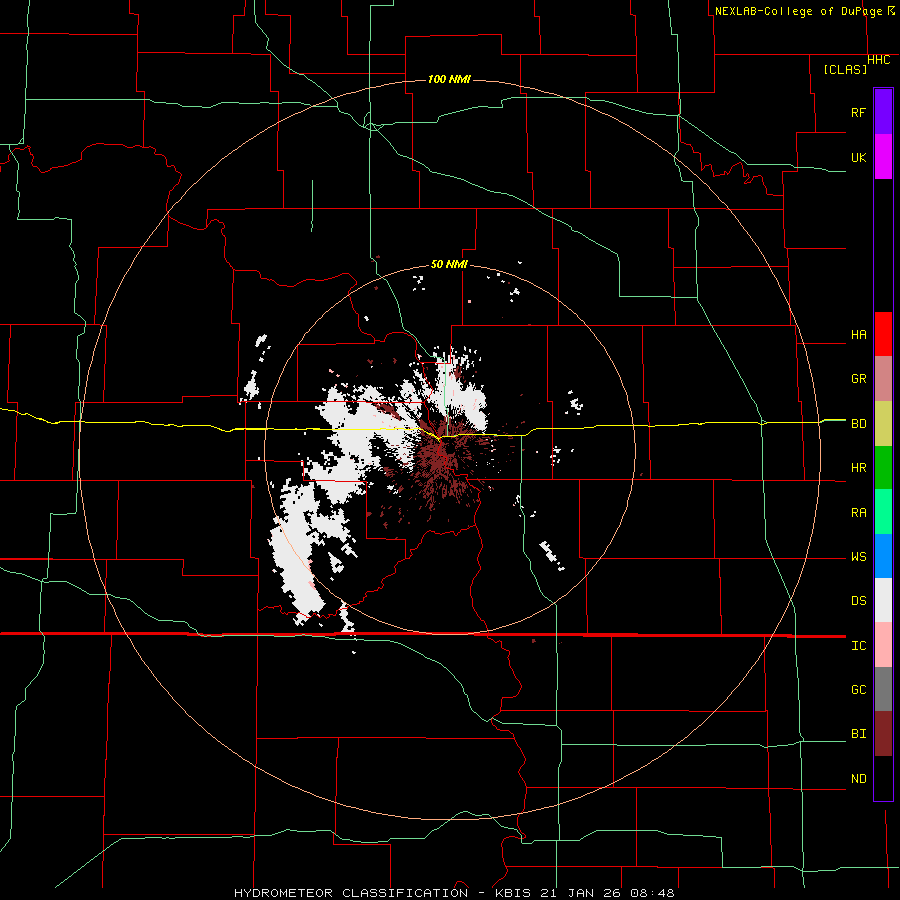The height and width of the screenshot is (900, 900).
Task: Click the NEXLAB-College of DuPage credit text
Action: [799, 11]
